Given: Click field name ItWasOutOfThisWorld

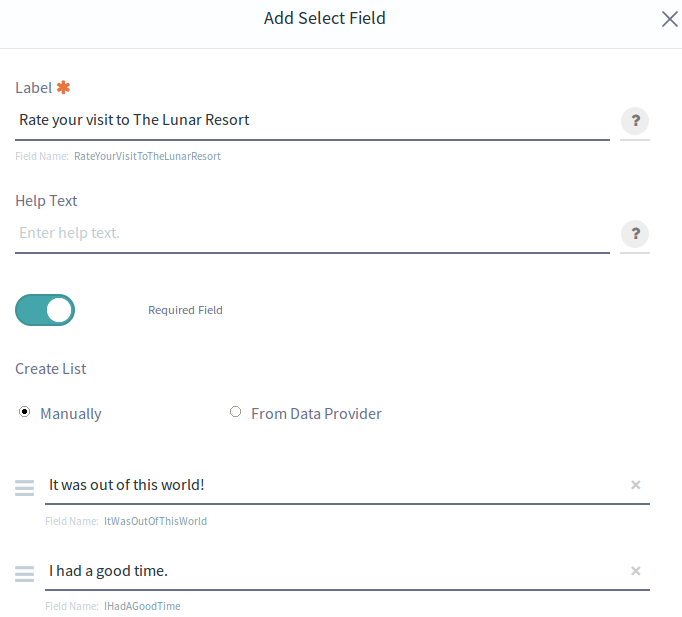Looking at the screenshot, I should pyautogui.click(x=155, y=521).
